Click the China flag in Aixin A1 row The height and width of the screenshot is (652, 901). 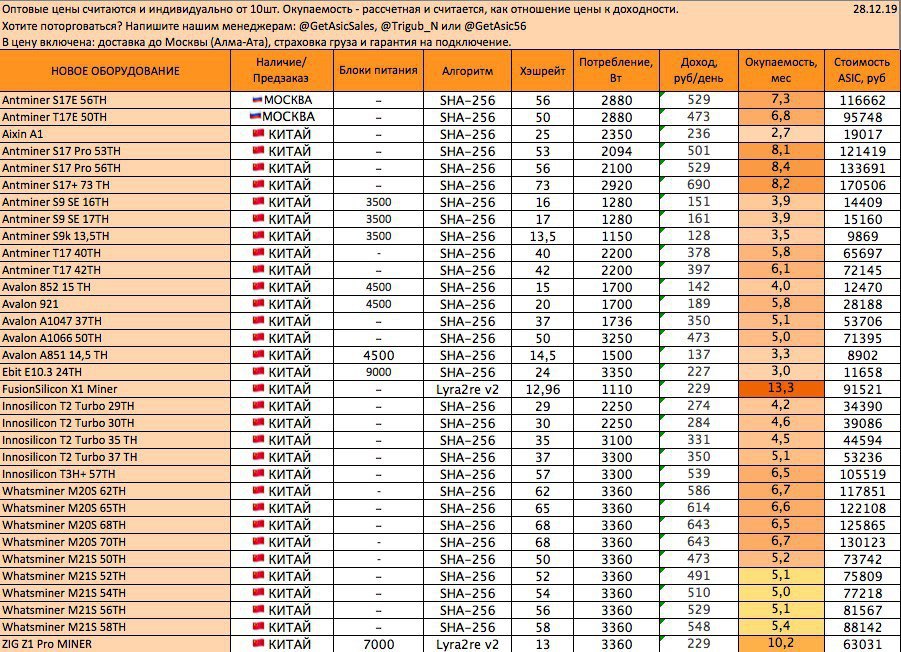click(259, 134)
